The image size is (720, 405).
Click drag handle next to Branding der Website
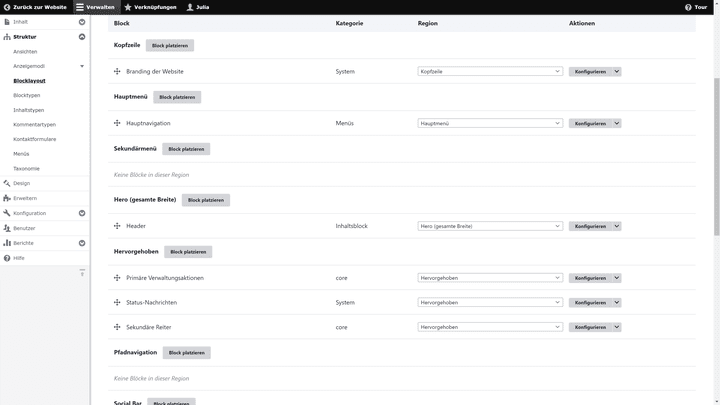[117, 72]
